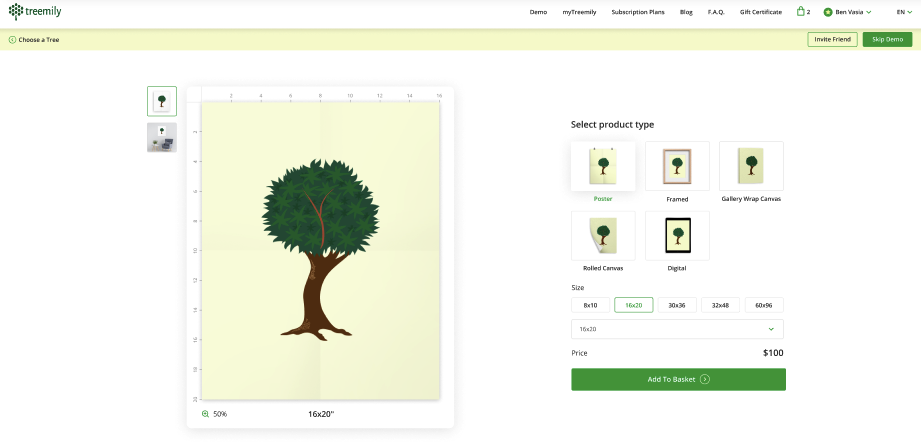Screen dimensions: 921x445
Task: Click the Invite Friend button
Action: click(832, 39)
